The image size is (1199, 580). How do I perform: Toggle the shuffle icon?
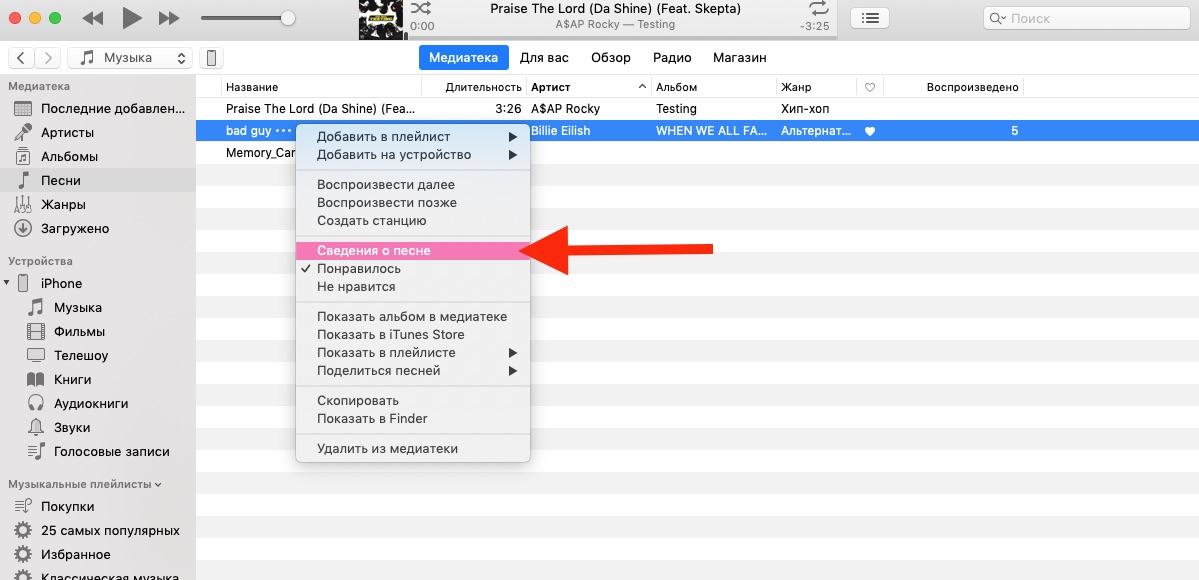click(x=420, y=8)
